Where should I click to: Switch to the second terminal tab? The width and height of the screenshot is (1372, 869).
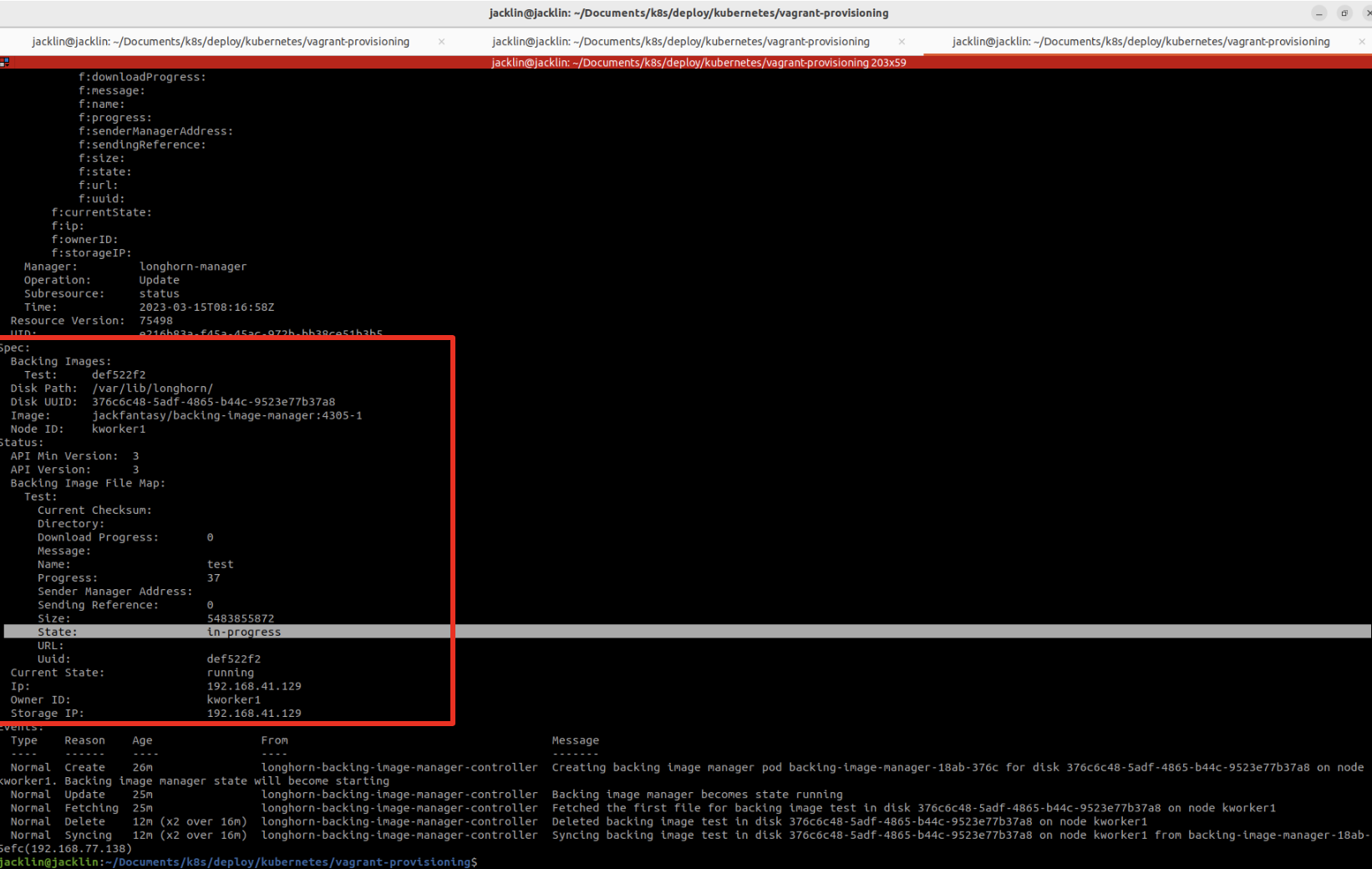(680, 41)
